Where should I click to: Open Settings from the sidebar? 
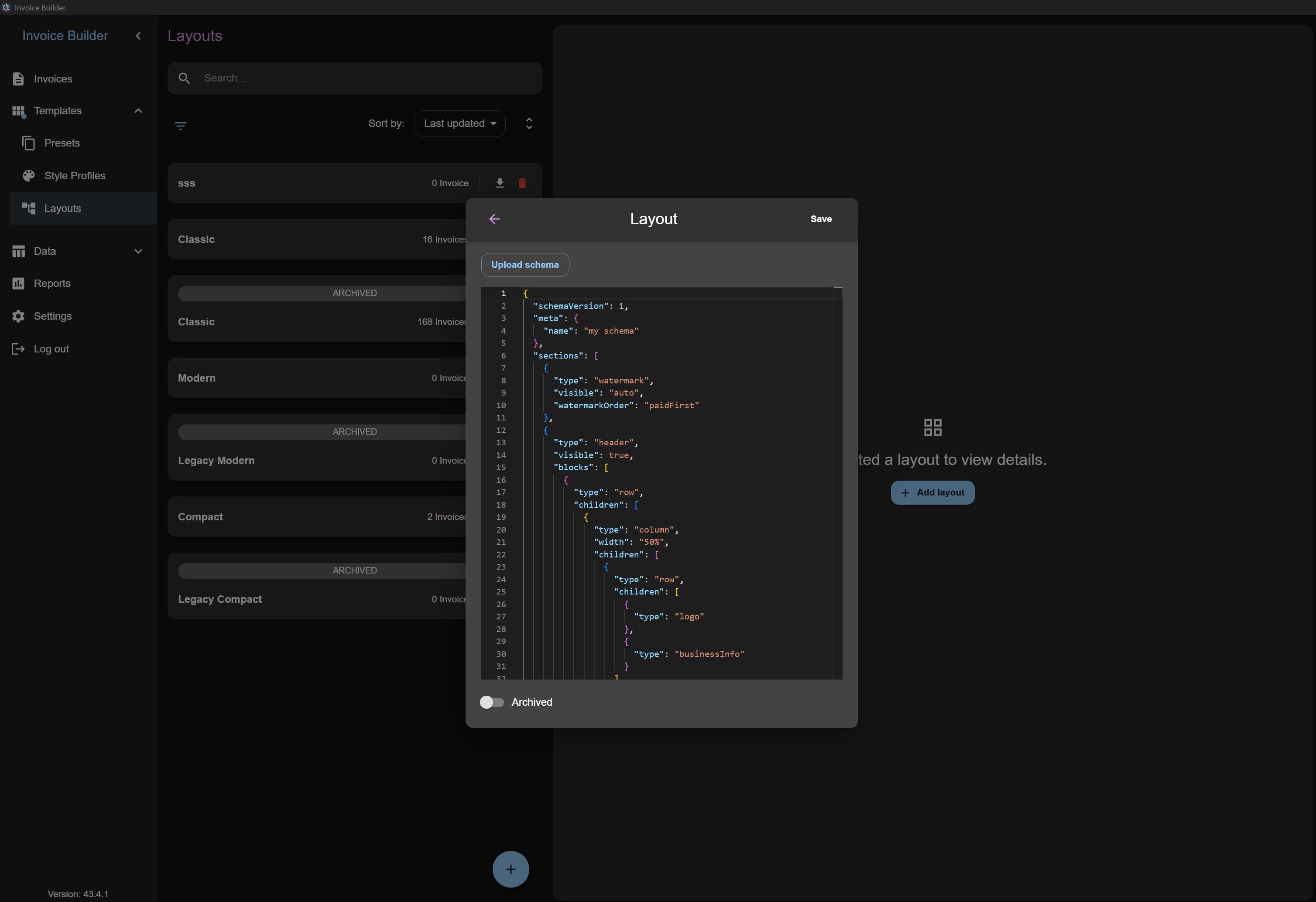point(78,316)
